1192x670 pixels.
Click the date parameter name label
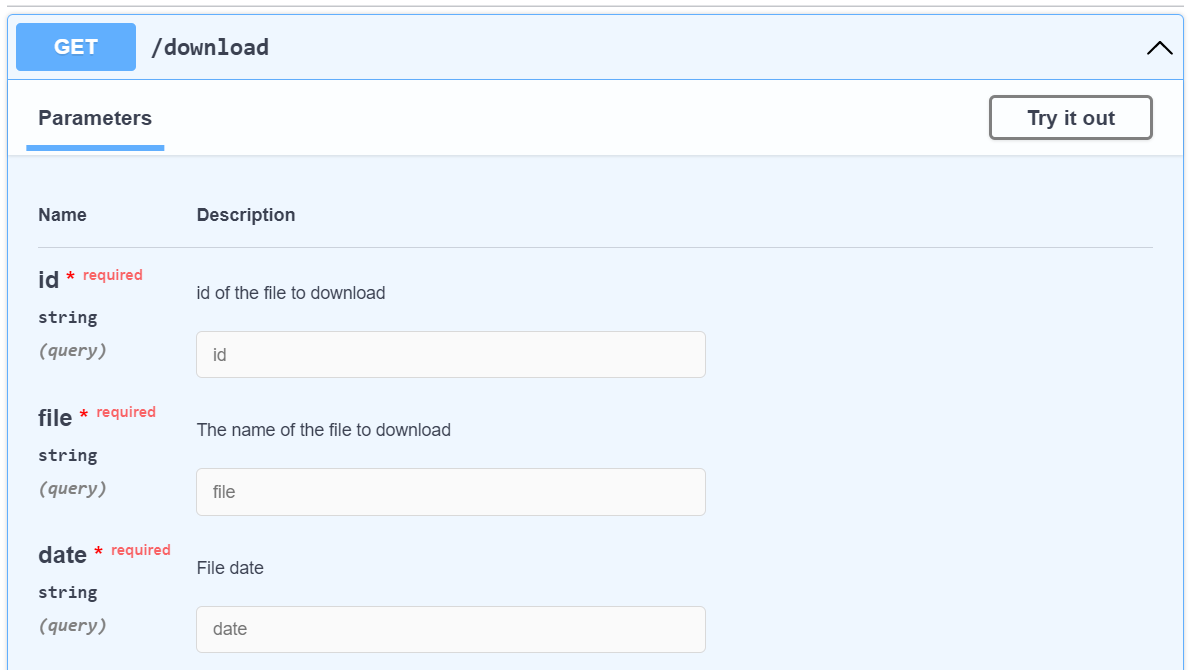click(x=62, y=555)
